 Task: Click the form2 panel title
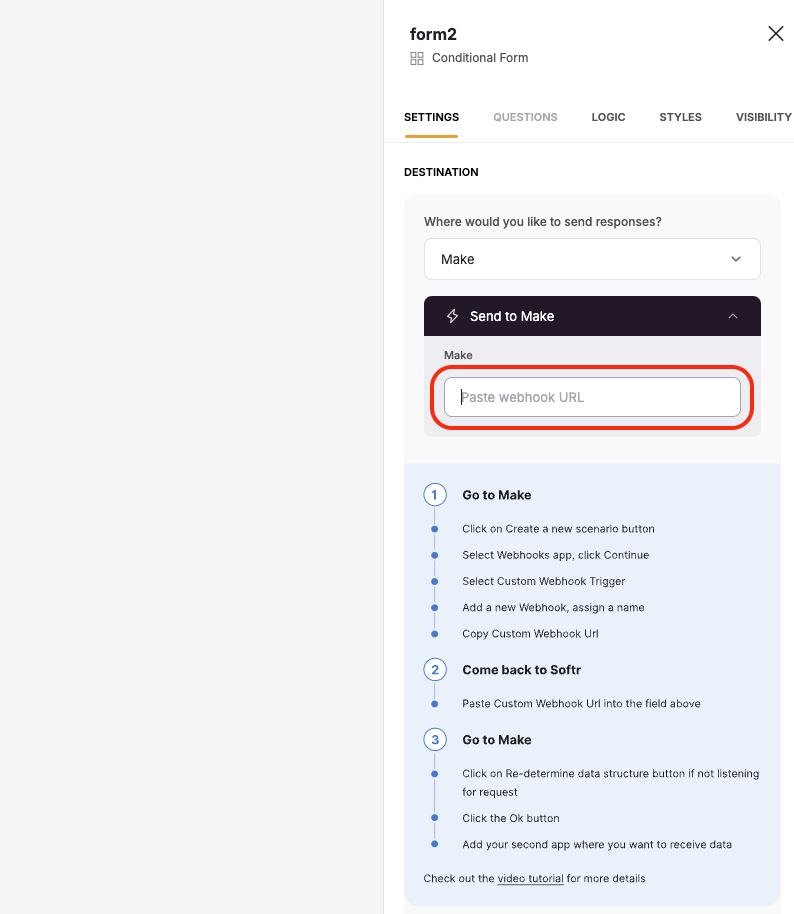point(433,33)
